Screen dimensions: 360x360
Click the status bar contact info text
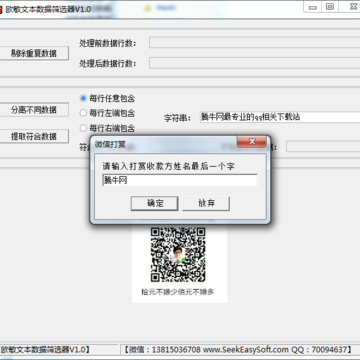[238, 349]
